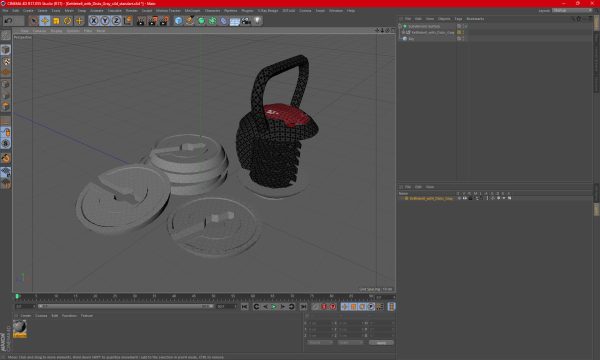Render the active view clapper icon

pyautogui.click(x=141, y=21)
